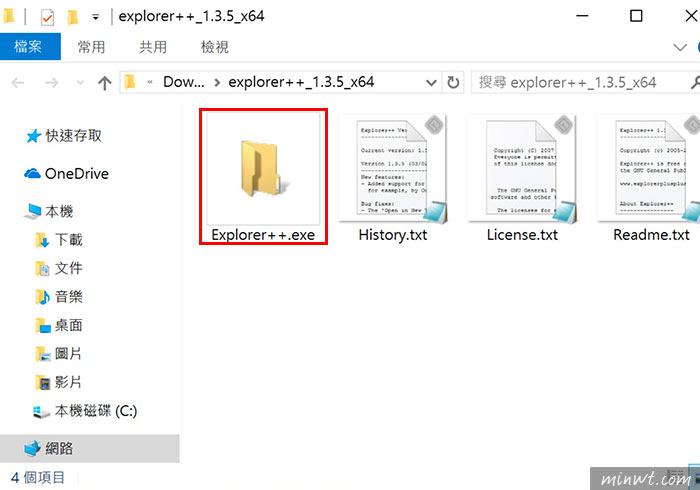The image size is (700, 490).
Task: Refresh the current folder view
Action: 453,83
